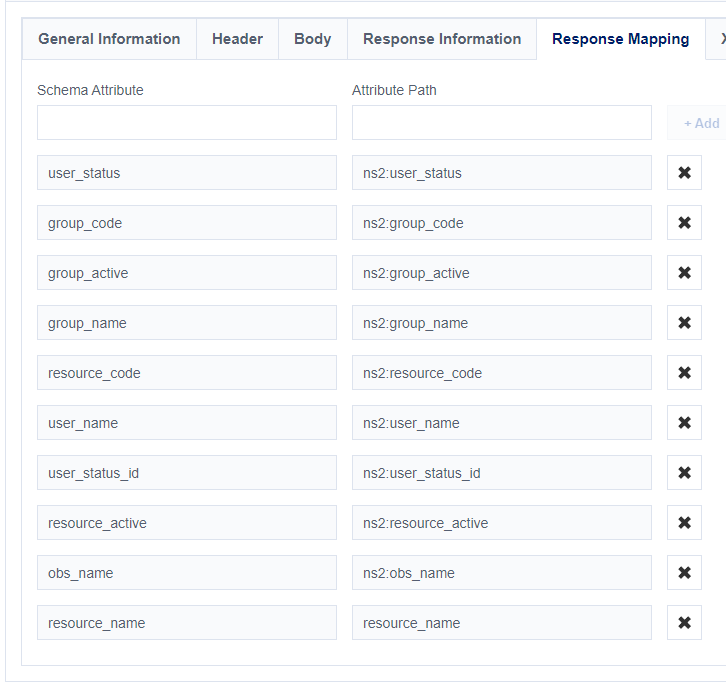Open the Response Information tab
Image resolution: width=726 pixels, height=685 pixels.
click(441, 39)
